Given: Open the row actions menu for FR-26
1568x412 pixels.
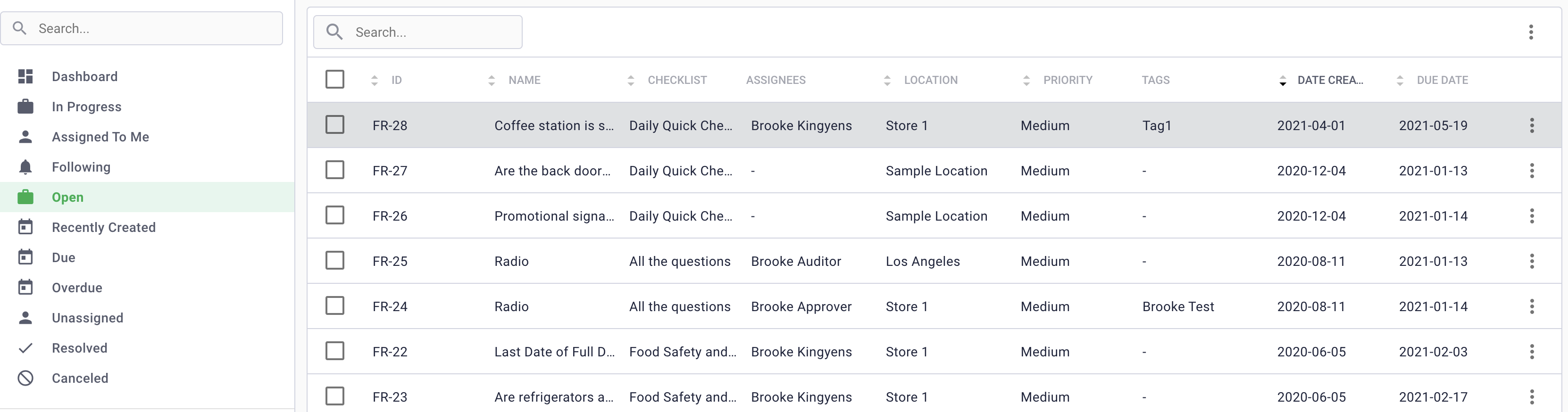Looking at the screenshot, I should [x=1532, y=216].
